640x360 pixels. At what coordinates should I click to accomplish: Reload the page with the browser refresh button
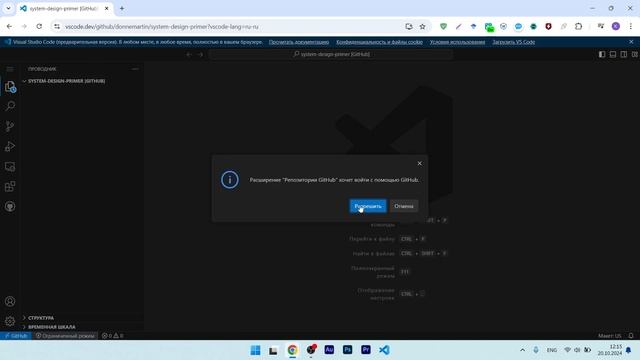[x=39, y=27]
